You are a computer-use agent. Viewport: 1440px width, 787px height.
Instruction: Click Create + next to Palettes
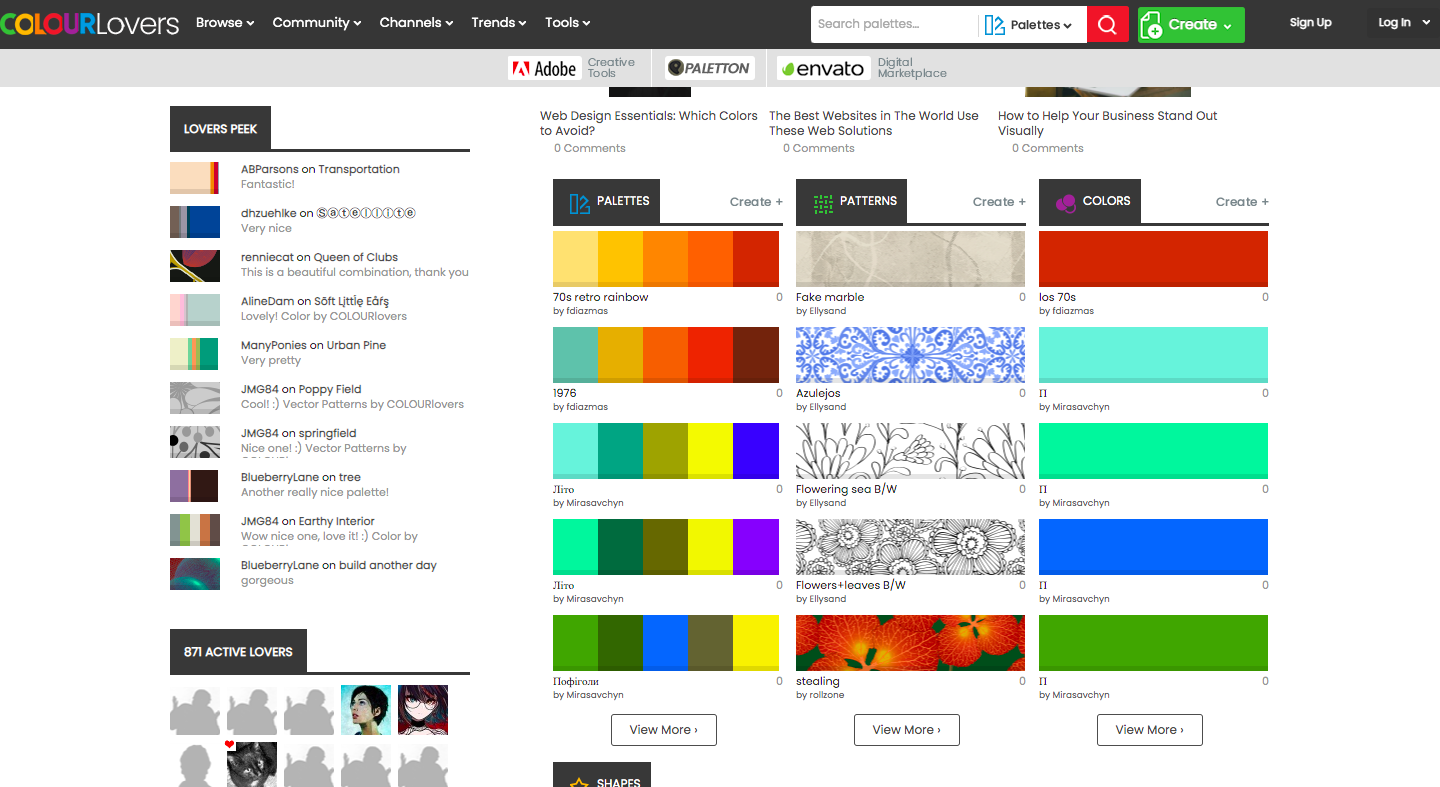(x=756, y=202)
